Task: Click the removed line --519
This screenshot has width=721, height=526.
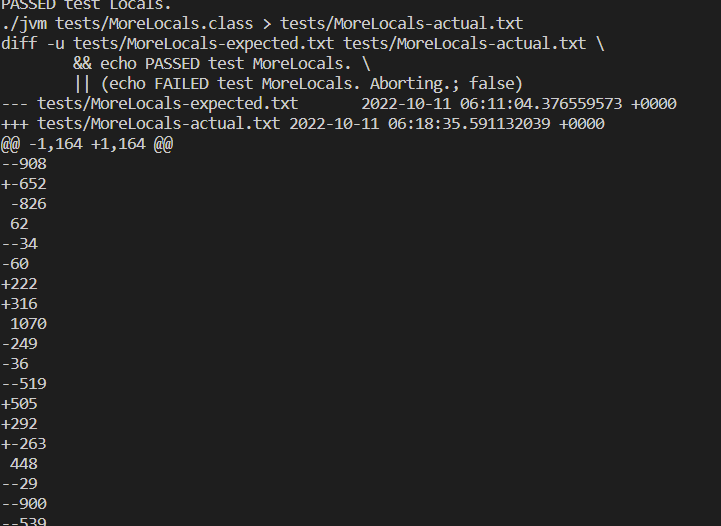Action: [25, 384]
